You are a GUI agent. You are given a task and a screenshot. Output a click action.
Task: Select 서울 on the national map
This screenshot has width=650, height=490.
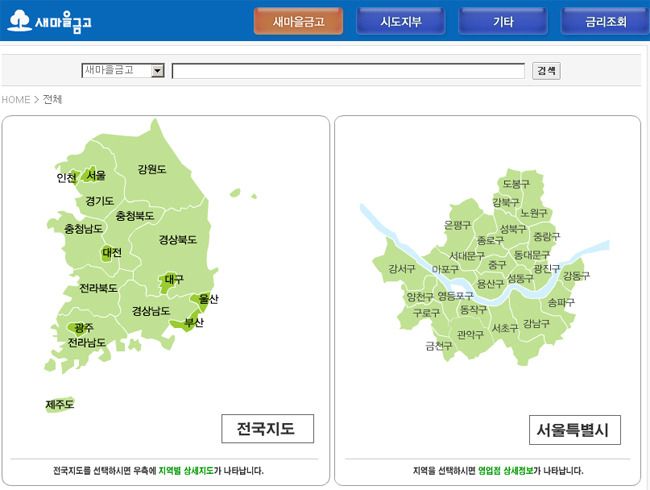point(96,176)
